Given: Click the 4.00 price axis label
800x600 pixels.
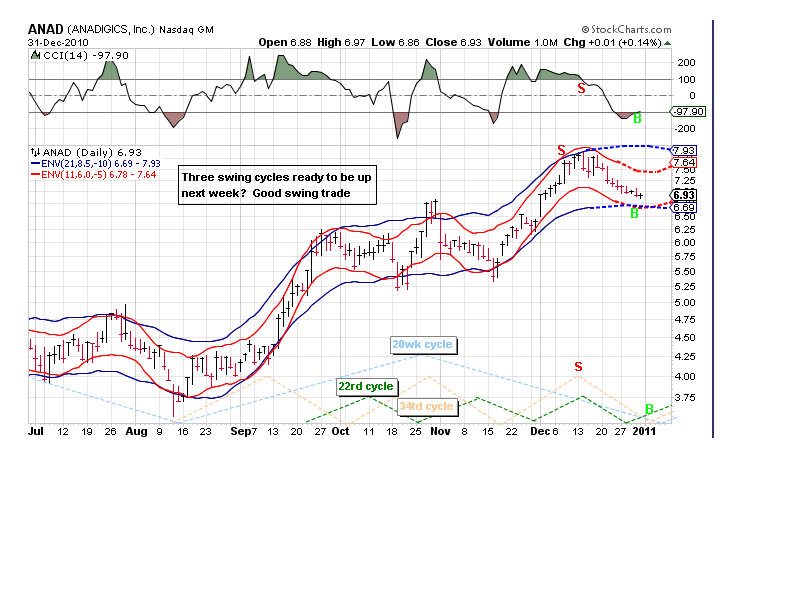Looking at the screenshot, I should pyautogui.click(x=685, y=377).
